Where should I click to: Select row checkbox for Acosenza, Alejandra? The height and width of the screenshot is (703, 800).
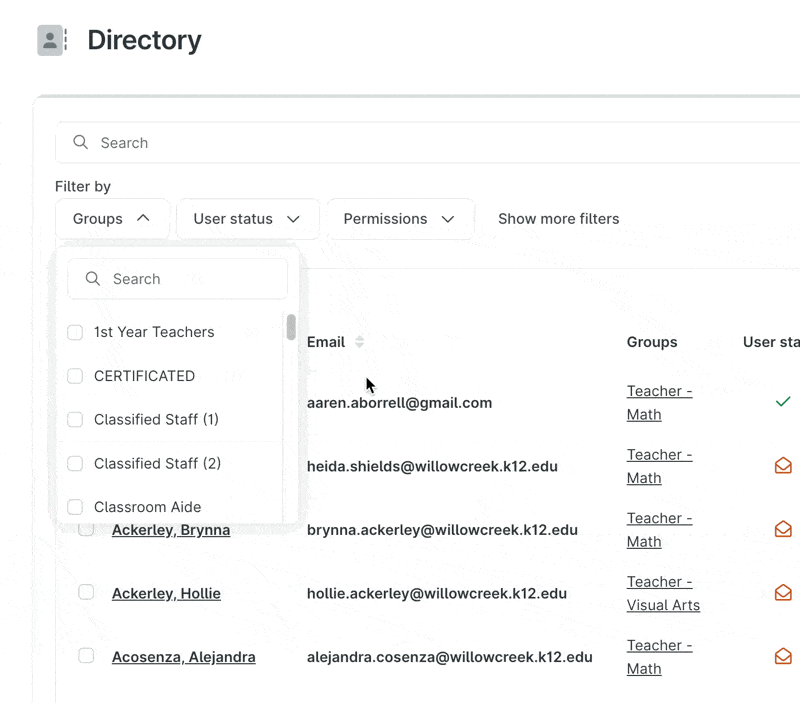(x=86, y=656)
